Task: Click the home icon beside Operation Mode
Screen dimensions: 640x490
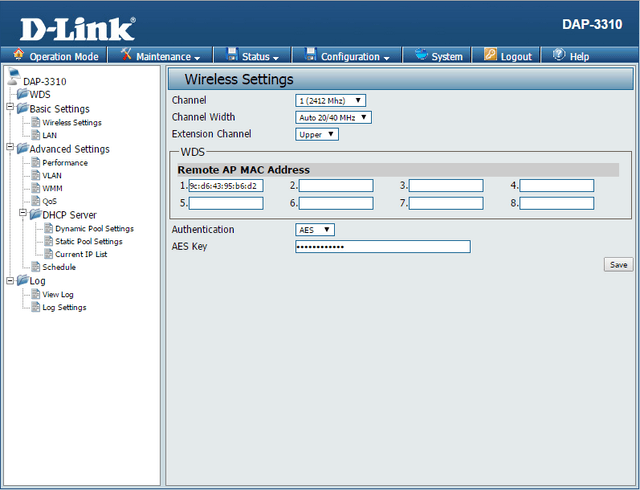Action: click(18, 54)
